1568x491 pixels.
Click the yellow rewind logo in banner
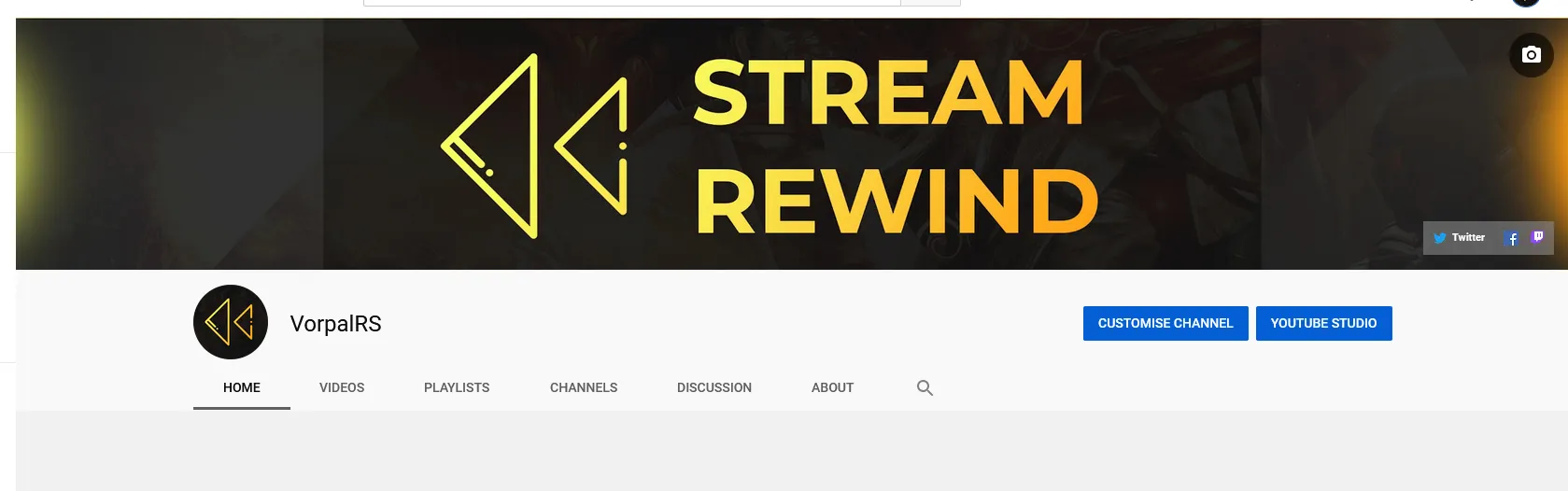pyautogui.click(x=534, y=146)
